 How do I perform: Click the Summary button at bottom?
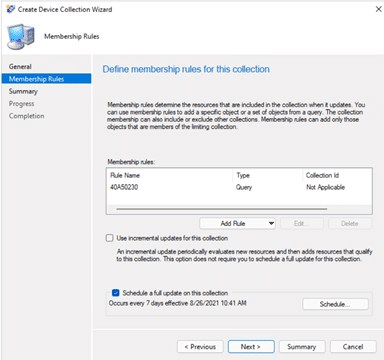coord(302,347)
